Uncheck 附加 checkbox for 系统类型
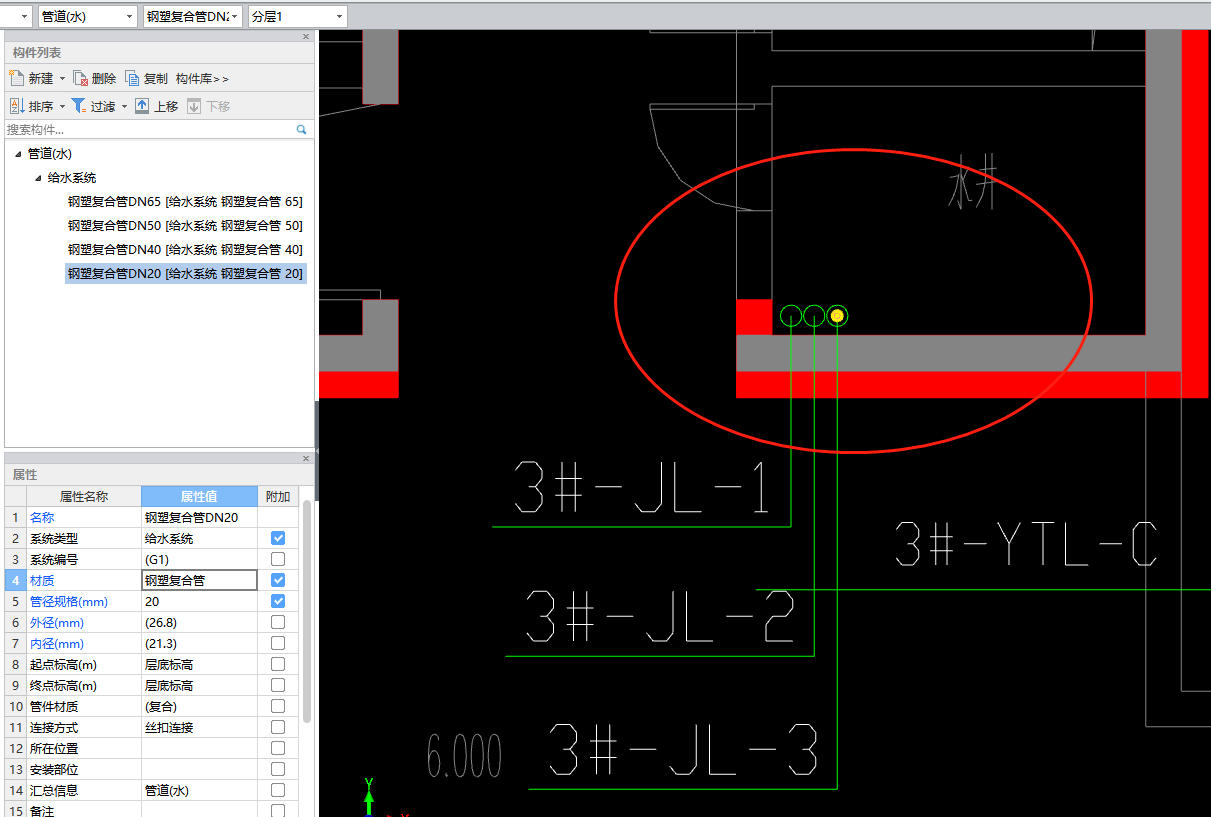 278,538
